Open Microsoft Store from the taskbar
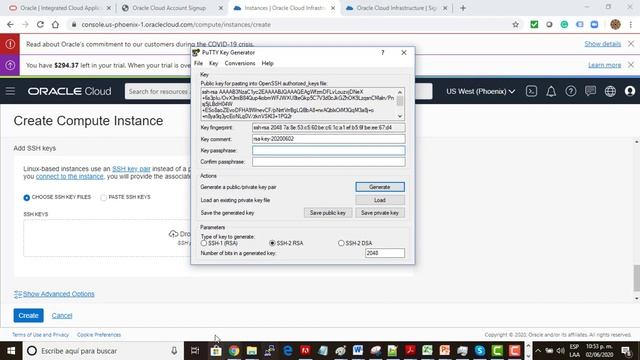 point(216,351)
